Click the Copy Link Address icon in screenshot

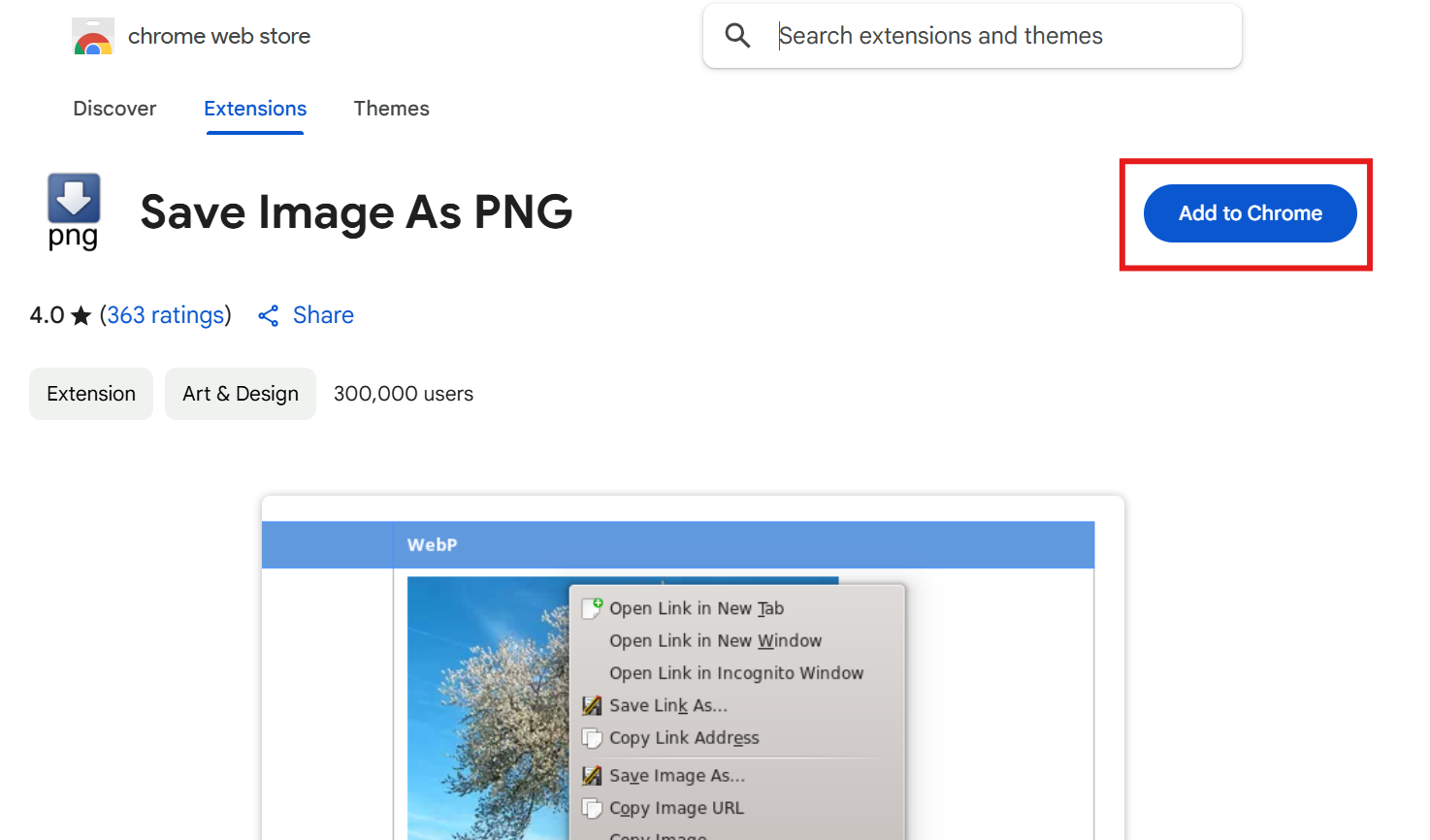tap(592, 738)
